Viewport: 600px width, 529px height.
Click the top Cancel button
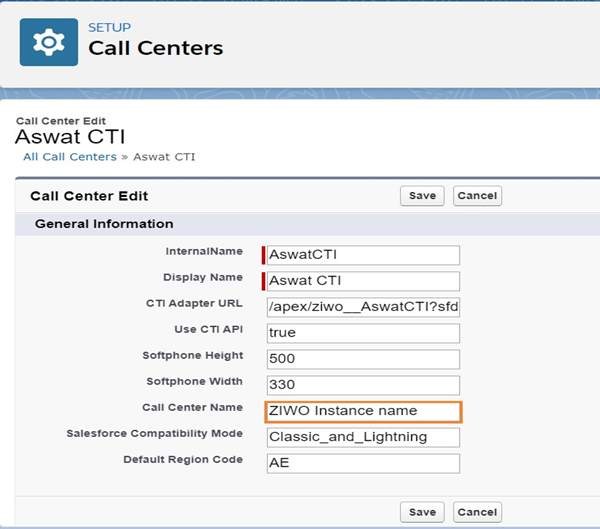point(477,196)
